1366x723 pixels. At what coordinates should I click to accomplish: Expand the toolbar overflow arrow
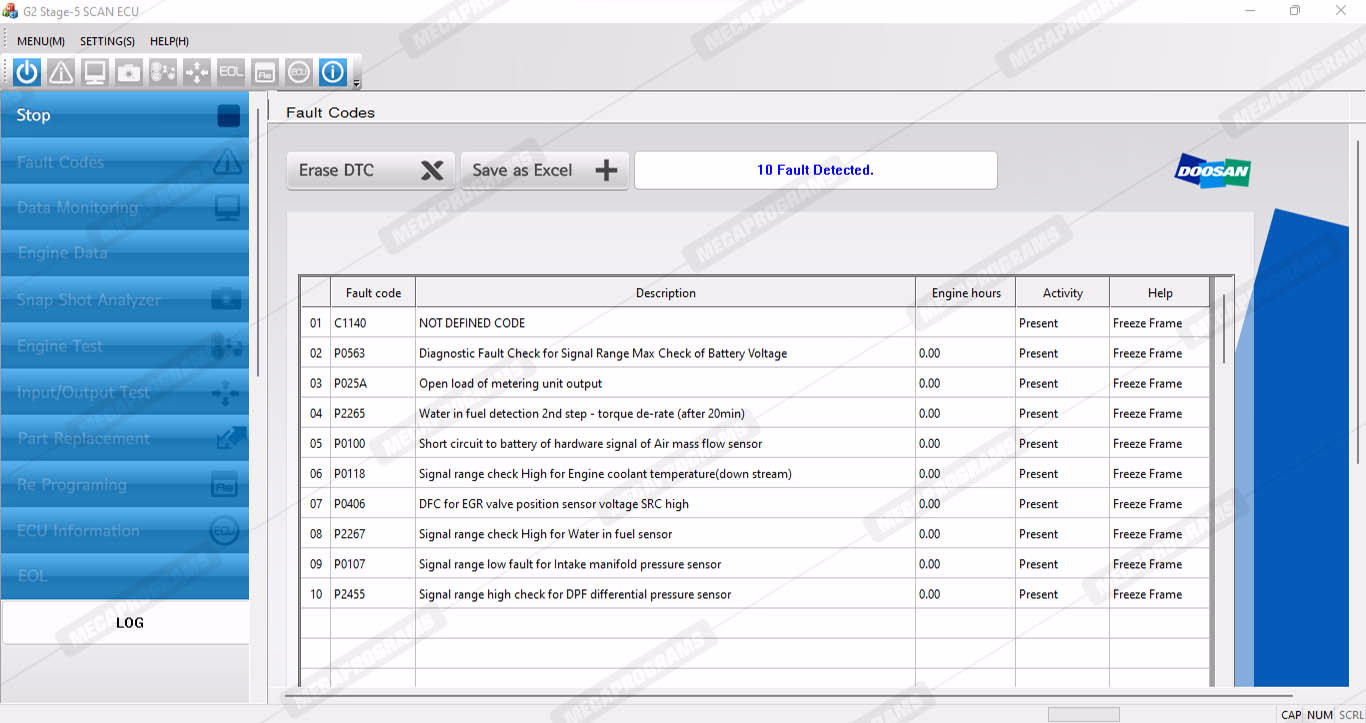coord(356,83)
